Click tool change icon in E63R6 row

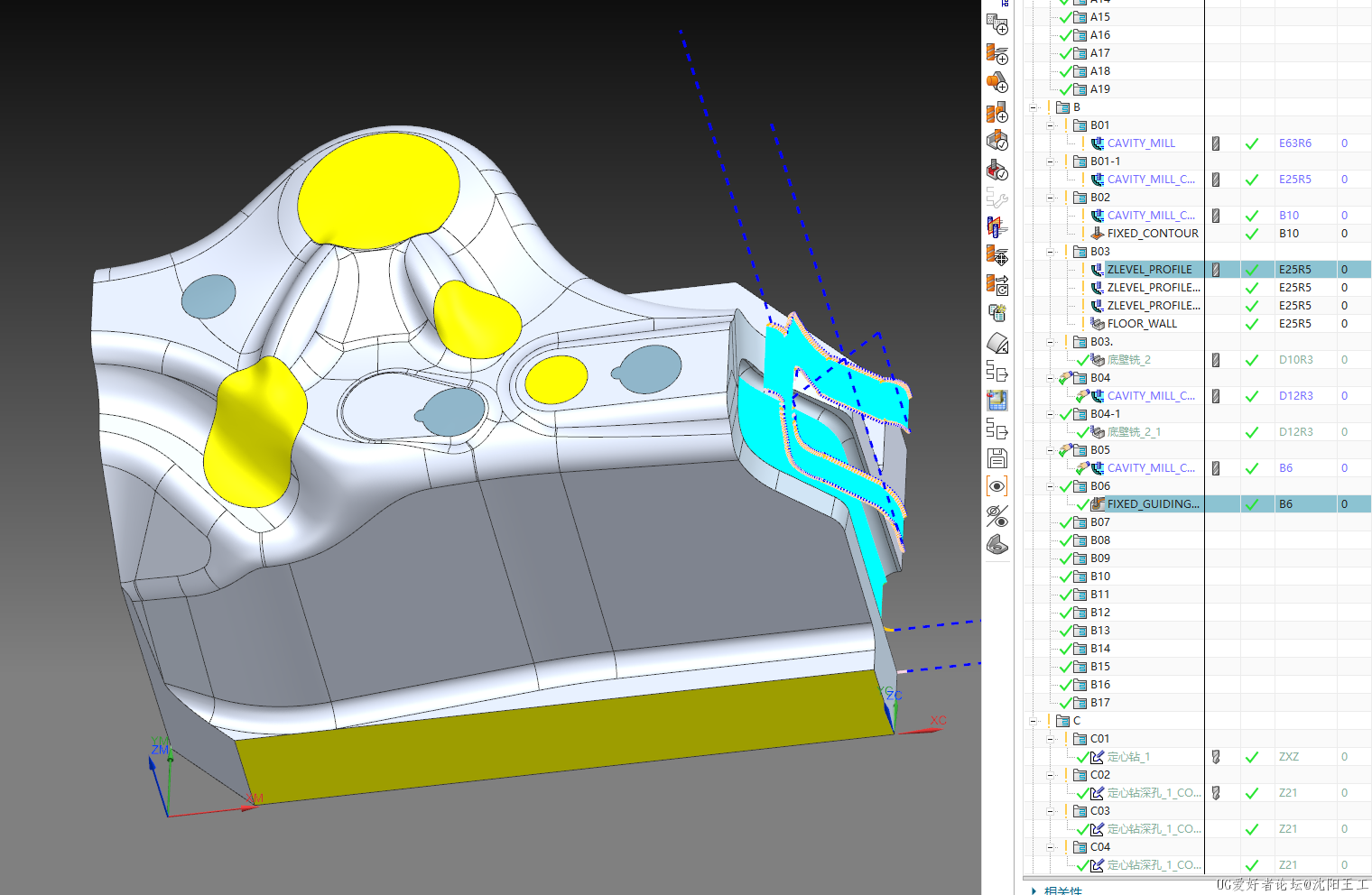pyautogui.click(x=1216, y=143)
